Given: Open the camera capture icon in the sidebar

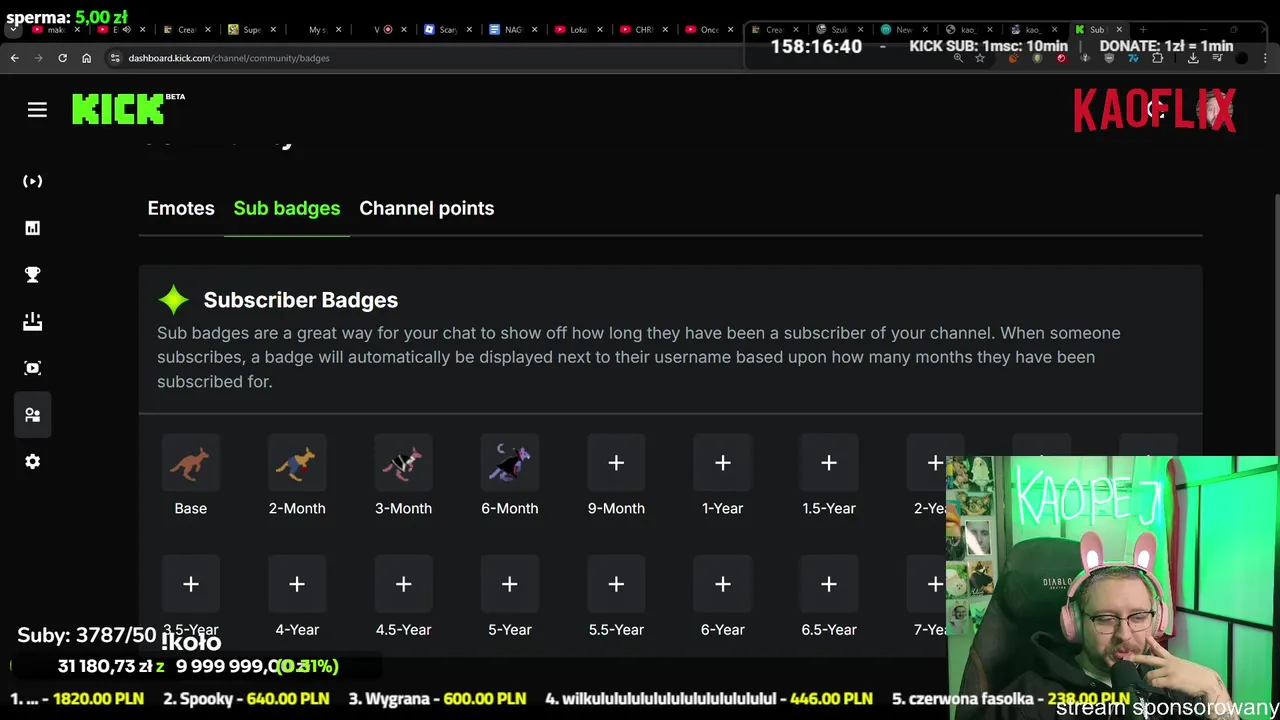Looking at the screenshot, I should coord(33,368).
